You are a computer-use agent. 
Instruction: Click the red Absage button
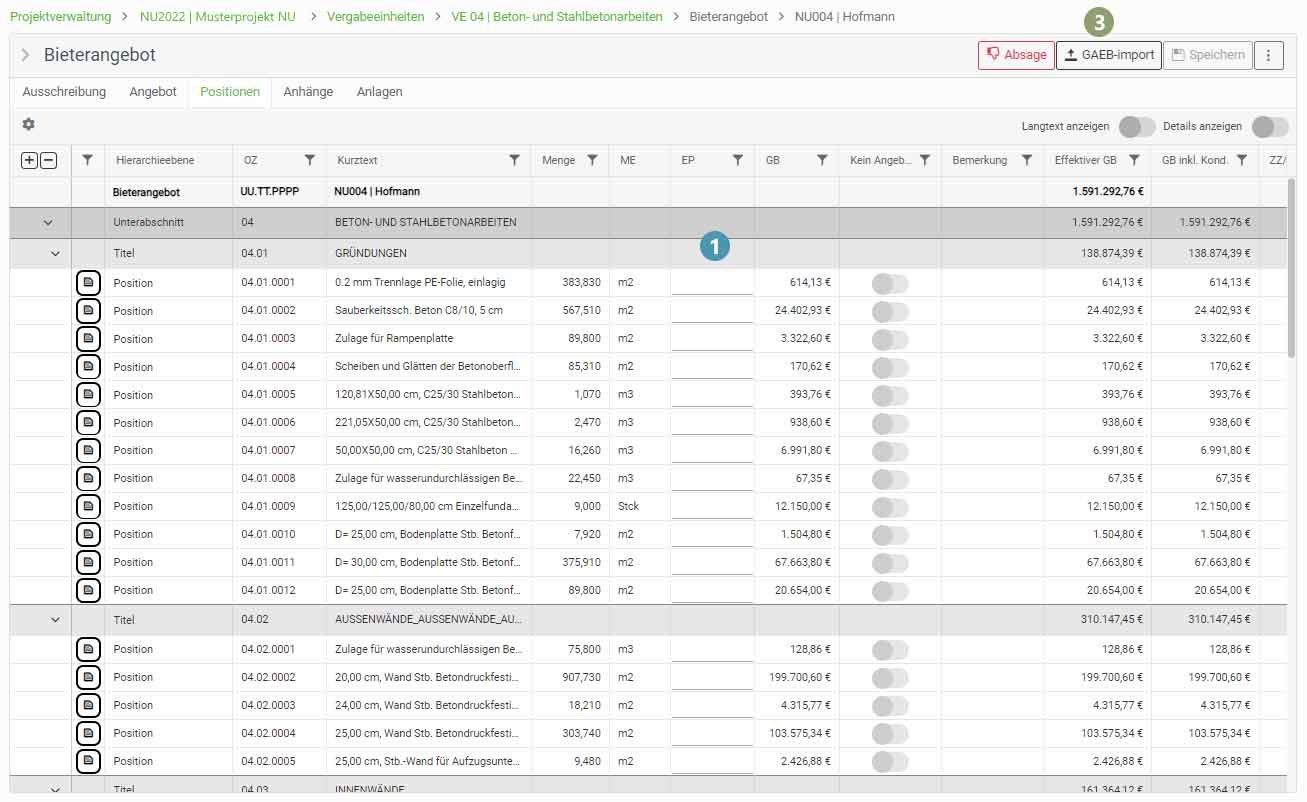point(1016,55)
